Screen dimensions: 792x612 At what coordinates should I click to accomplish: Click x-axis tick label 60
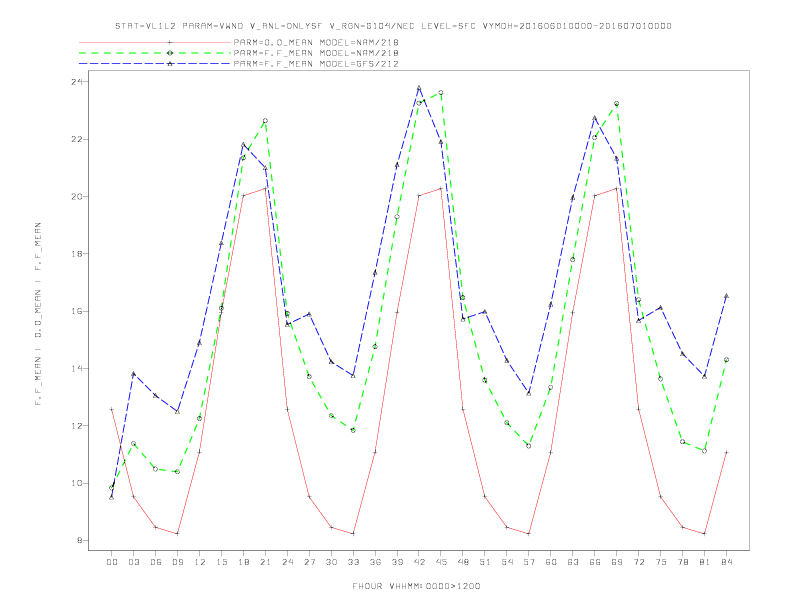pos(551,562)
